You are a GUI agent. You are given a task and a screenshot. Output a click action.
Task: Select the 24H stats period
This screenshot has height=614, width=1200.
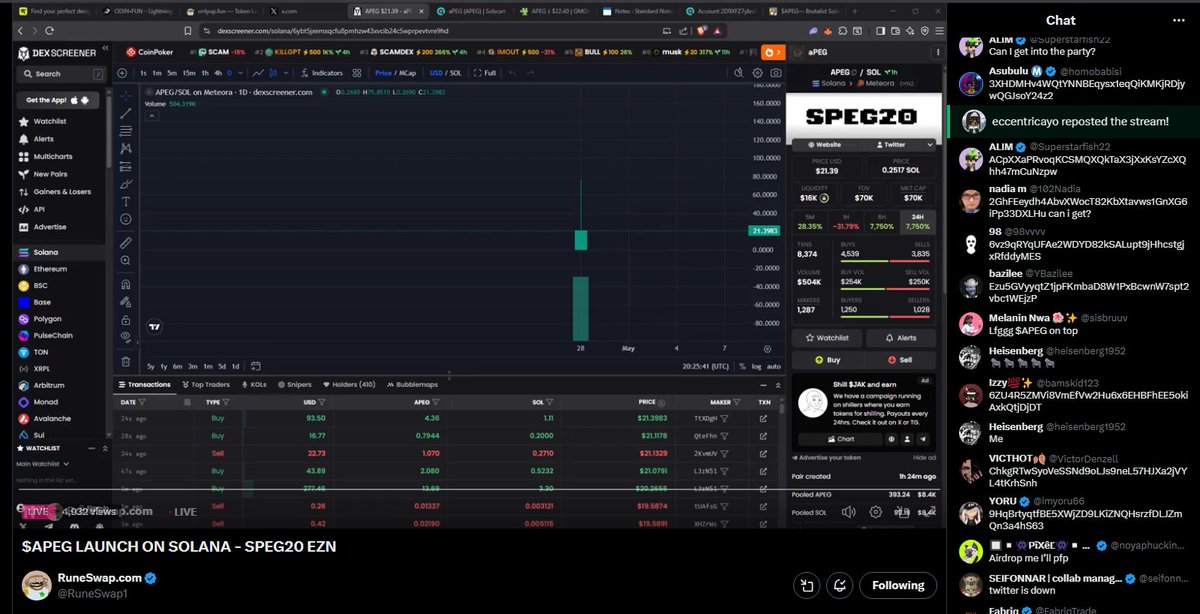(x=918, y=222)
